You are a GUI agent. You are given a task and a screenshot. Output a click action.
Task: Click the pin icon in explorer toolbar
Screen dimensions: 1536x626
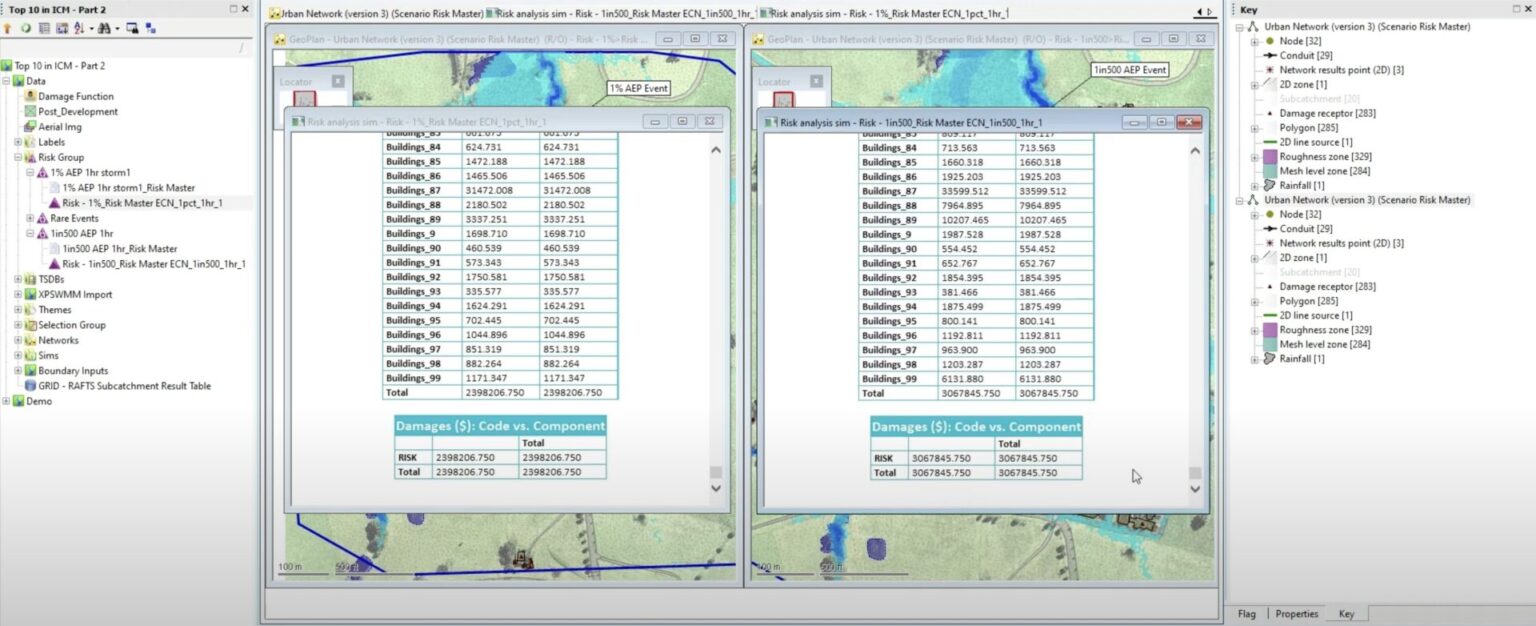click(8, 29)
